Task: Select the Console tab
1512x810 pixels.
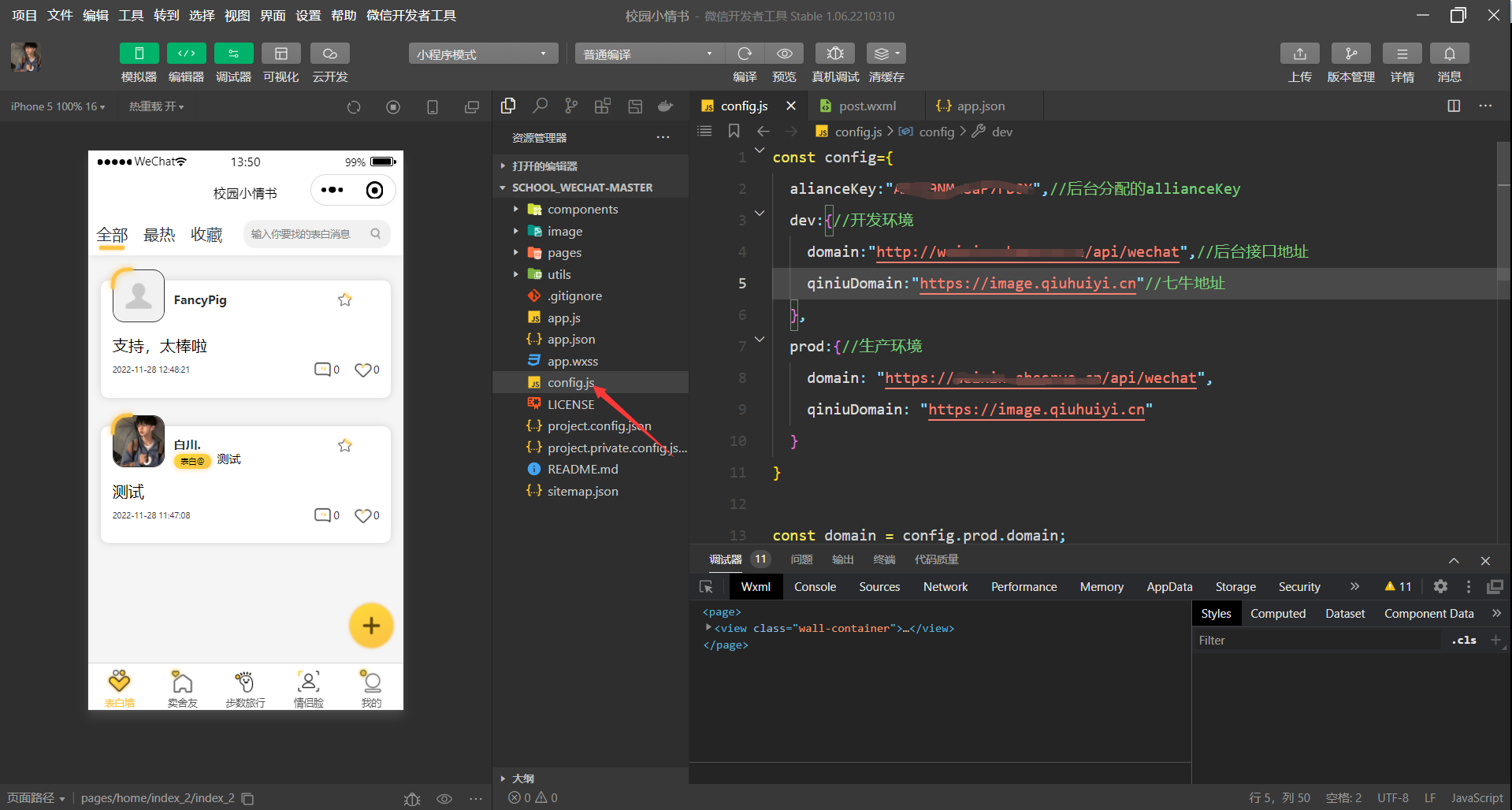Action: click(815, 587)
